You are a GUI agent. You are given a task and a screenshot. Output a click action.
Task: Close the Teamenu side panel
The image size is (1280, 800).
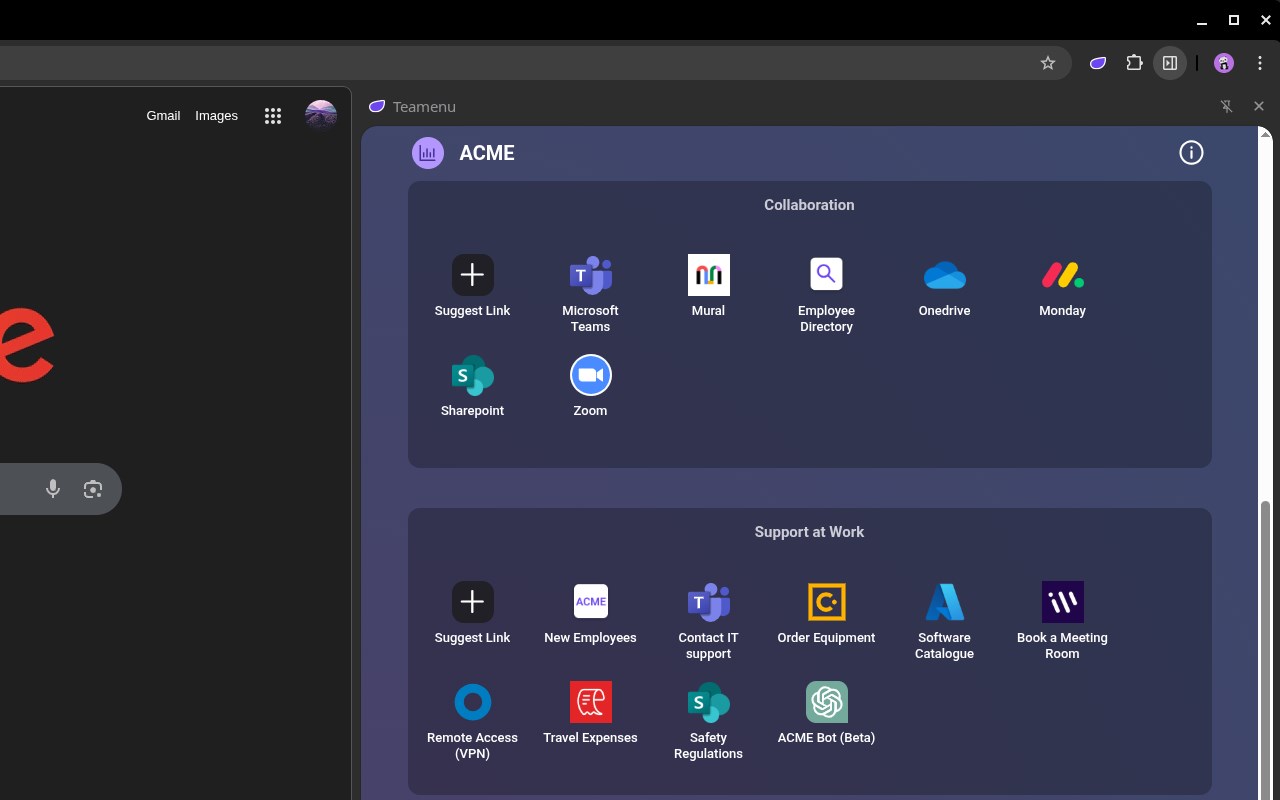pos(1259,106)
